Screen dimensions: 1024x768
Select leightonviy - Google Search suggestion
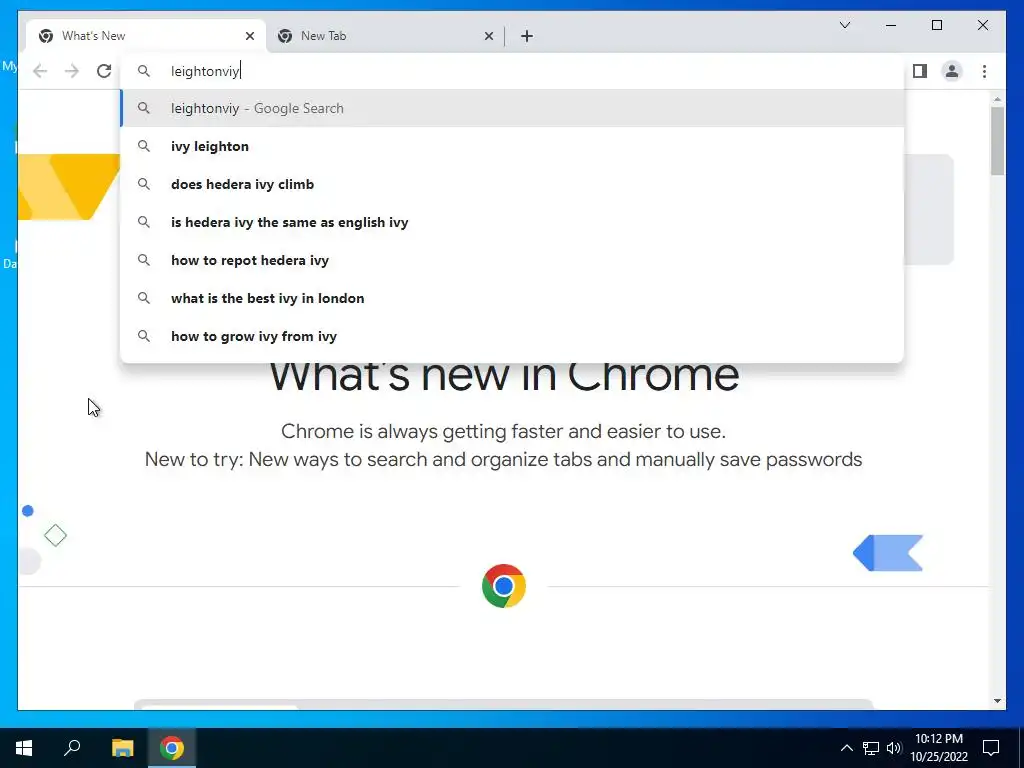tap(513, 108)
